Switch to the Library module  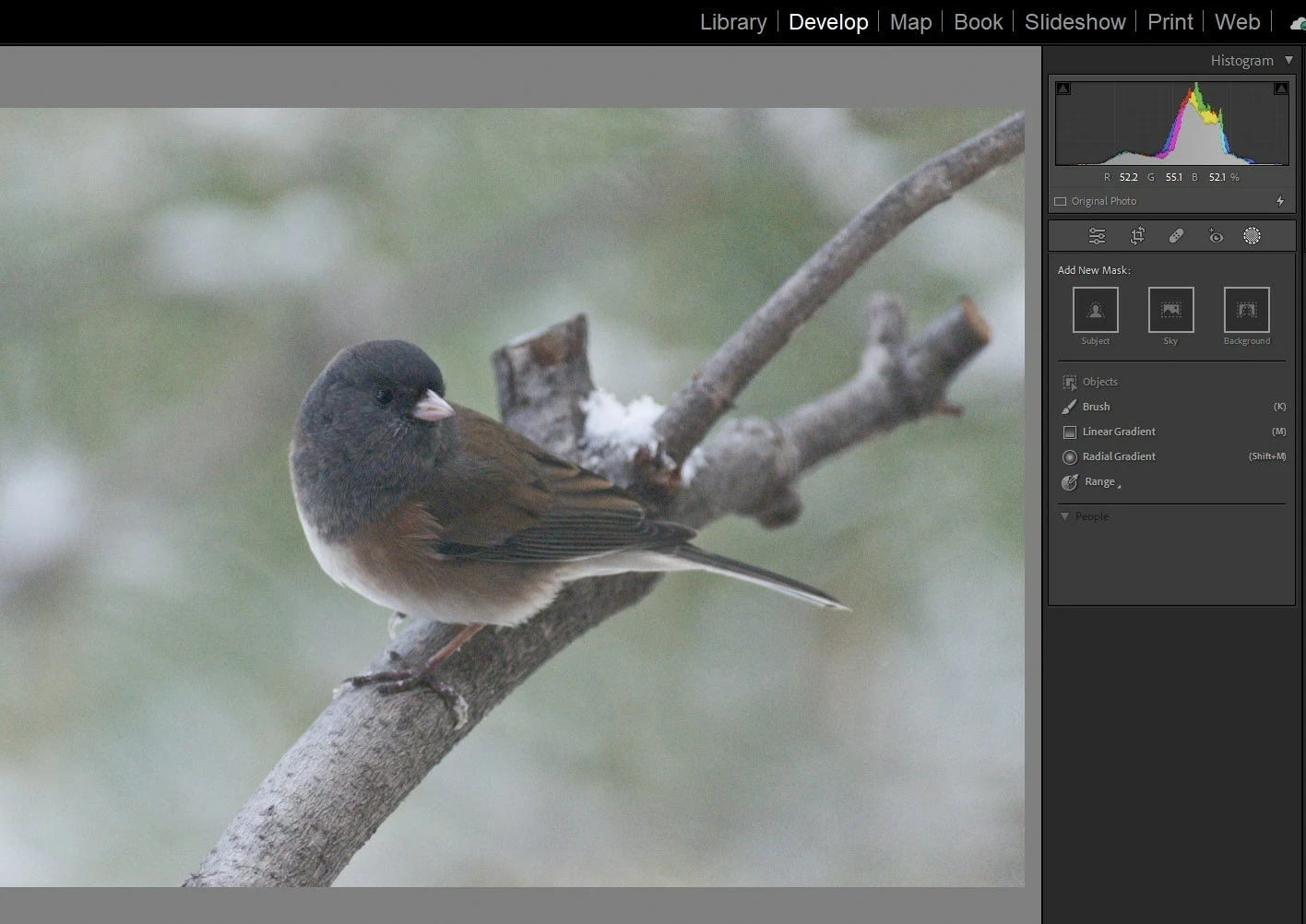733,22
